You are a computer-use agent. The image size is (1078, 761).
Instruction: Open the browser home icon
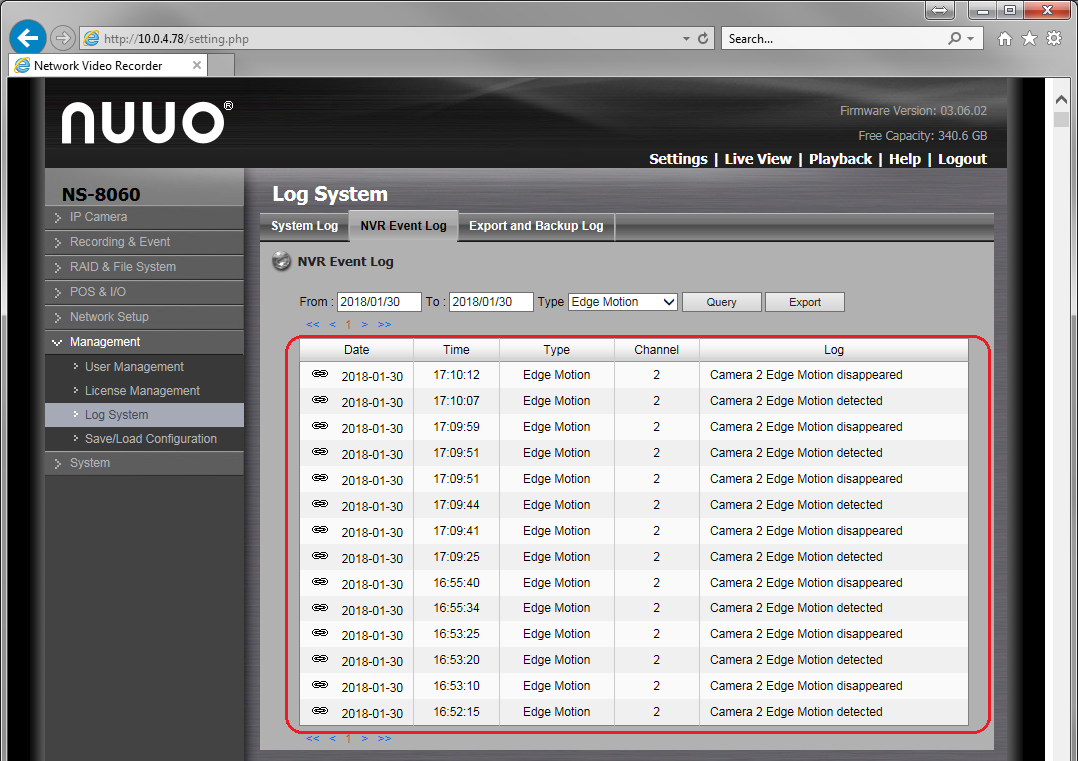pos(1005,39)
